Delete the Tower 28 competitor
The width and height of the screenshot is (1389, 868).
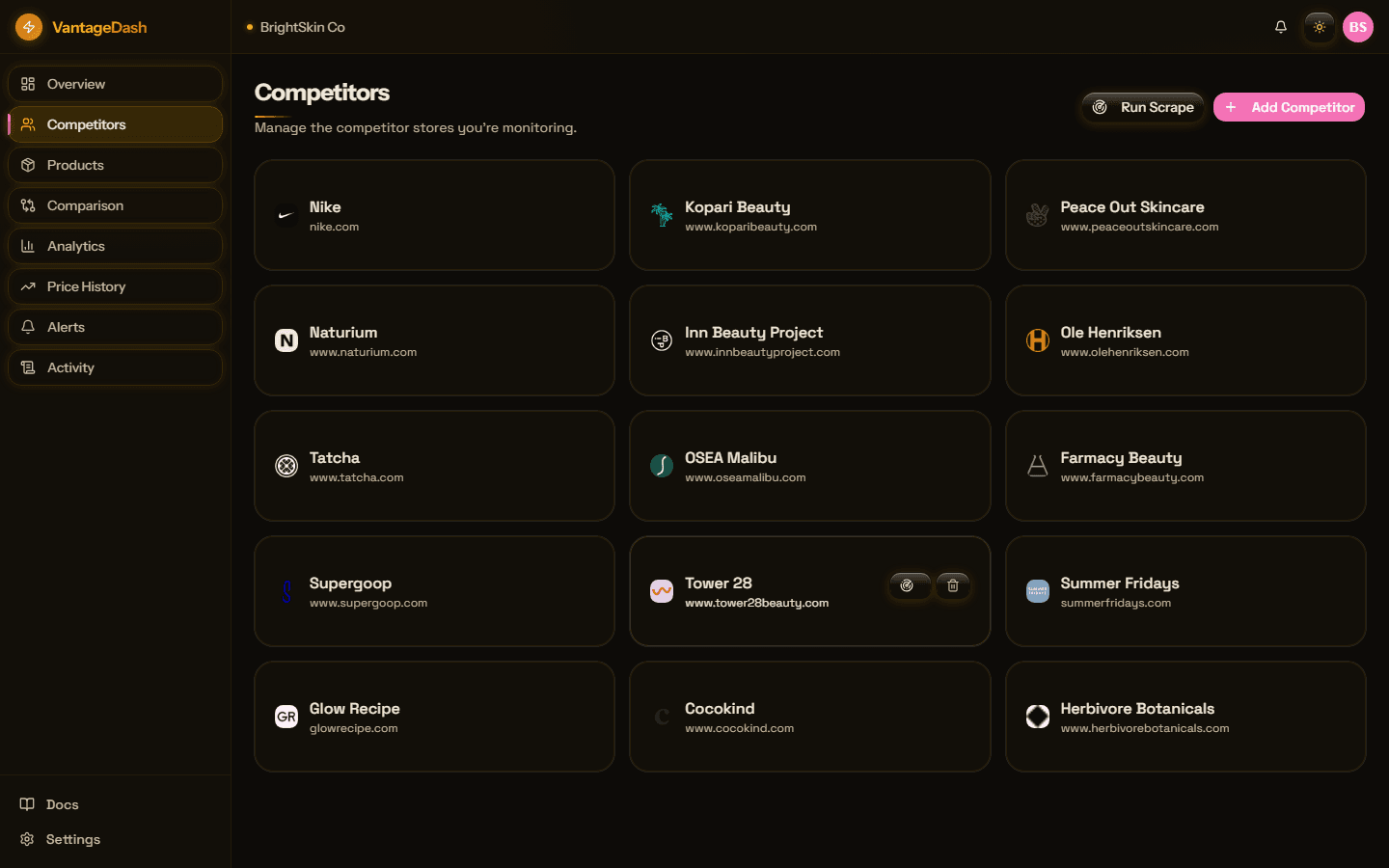click(x=952, y=585)
